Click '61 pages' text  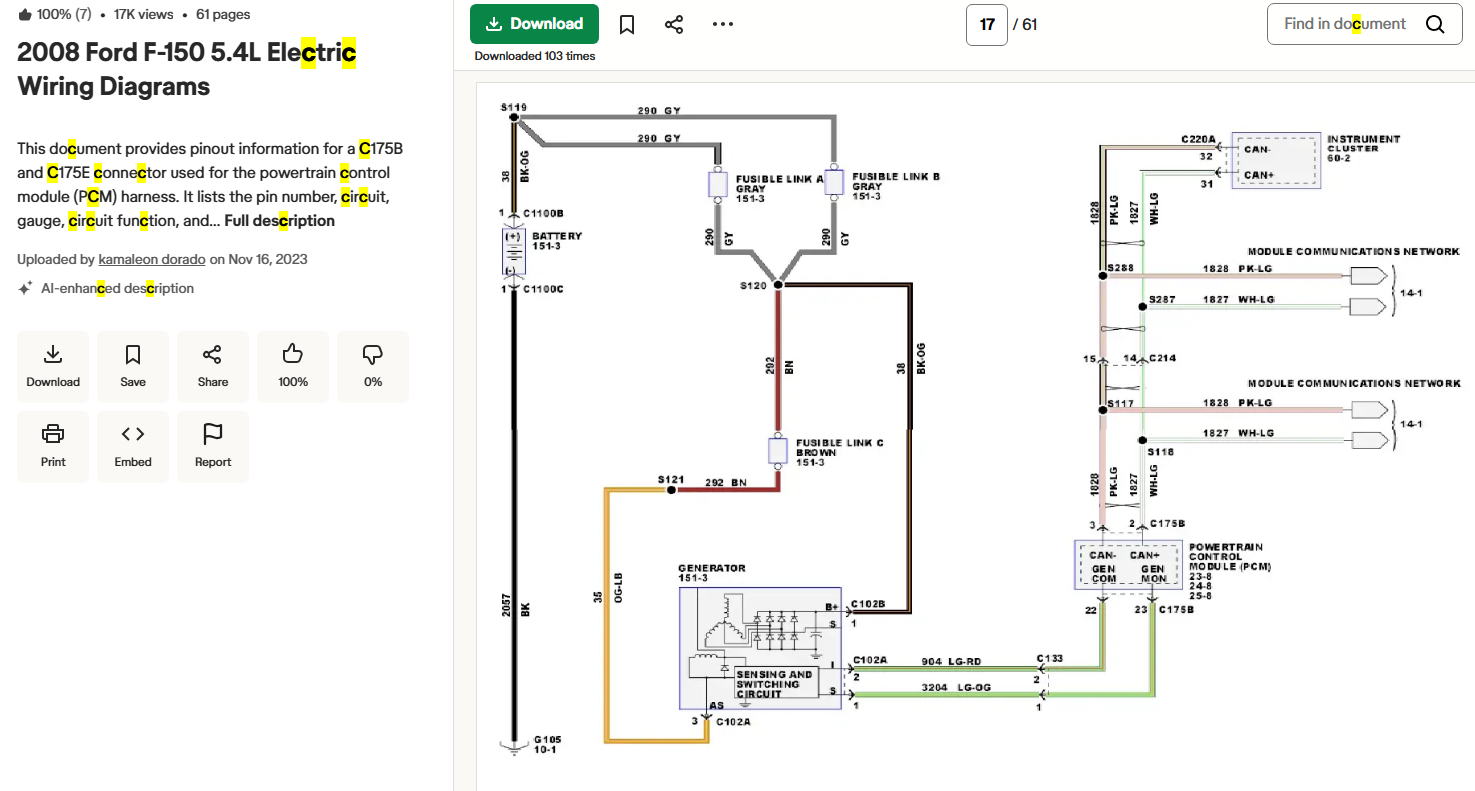[x=223, y=14]
